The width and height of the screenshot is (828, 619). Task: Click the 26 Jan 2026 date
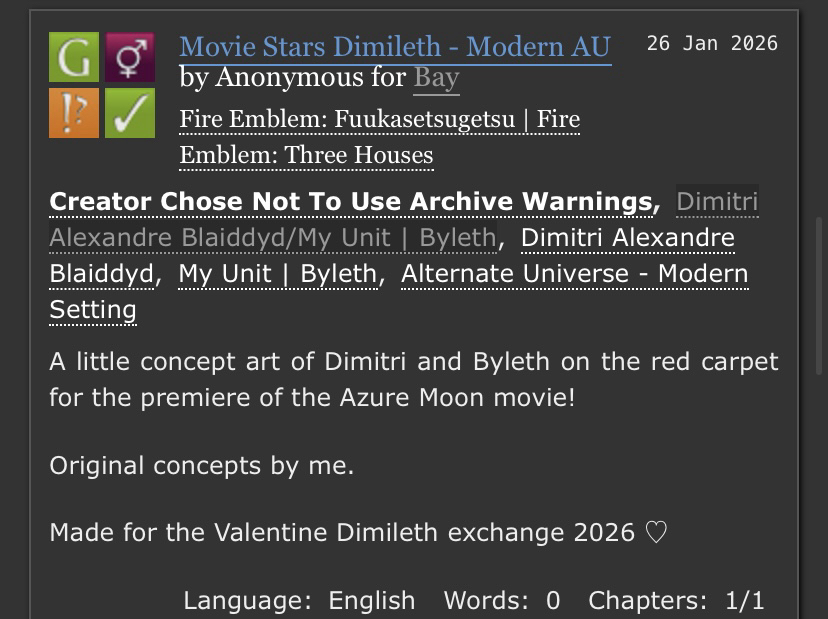click(712, 43)
